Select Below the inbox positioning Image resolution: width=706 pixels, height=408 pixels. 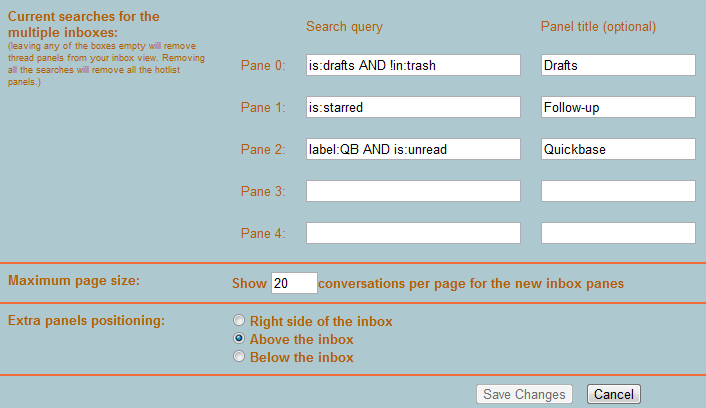238,357
